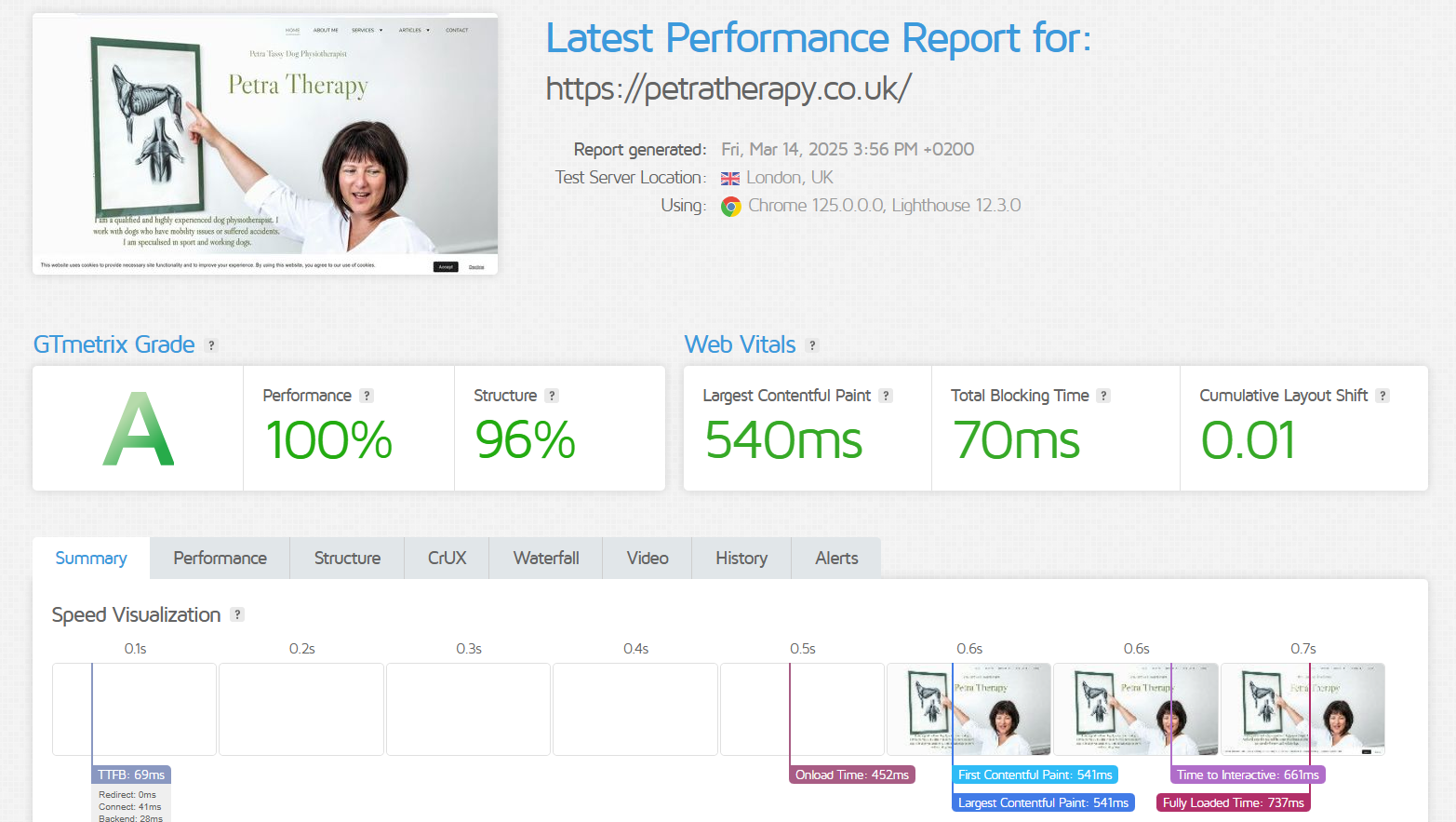Select the Onload Time: 452ms marker
The height and width of the screenshot is (822, 1456).
tap(852, 775)
